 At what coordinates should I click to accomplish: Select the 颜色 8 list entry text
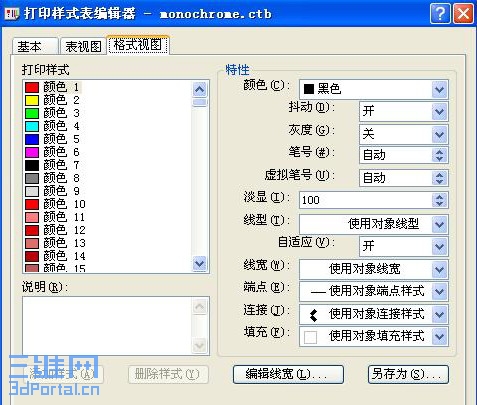[x=61, y=178]
